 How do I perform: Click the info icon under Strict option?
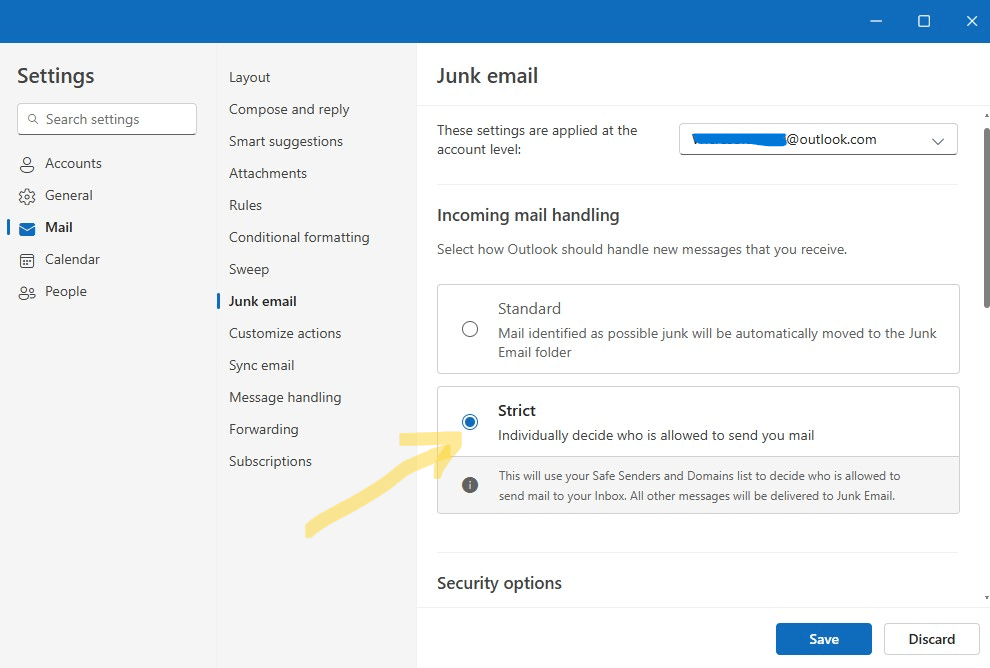pos(470,485)
